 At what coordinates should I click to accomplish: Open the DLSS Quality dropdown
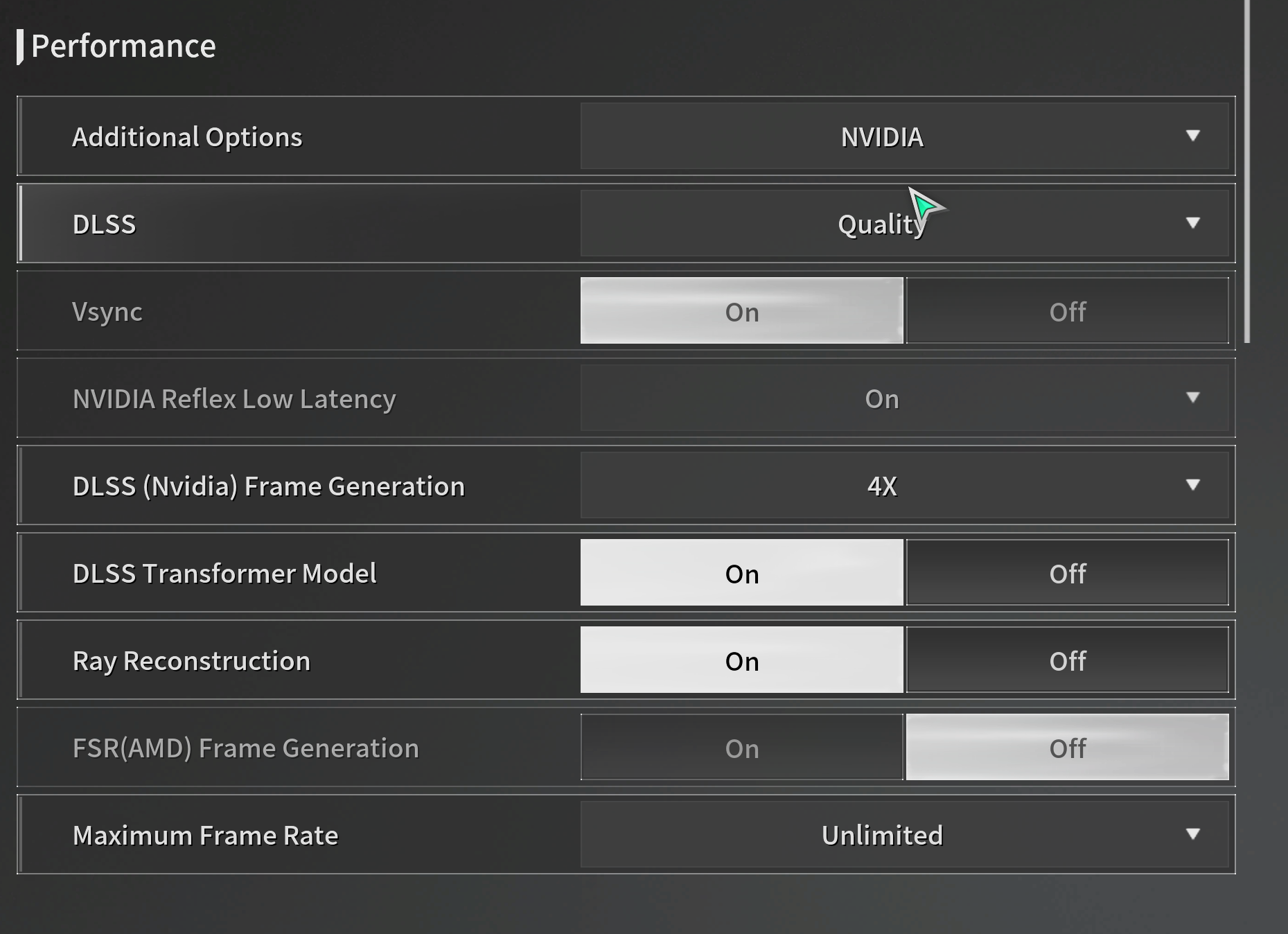tap(904, 223)
